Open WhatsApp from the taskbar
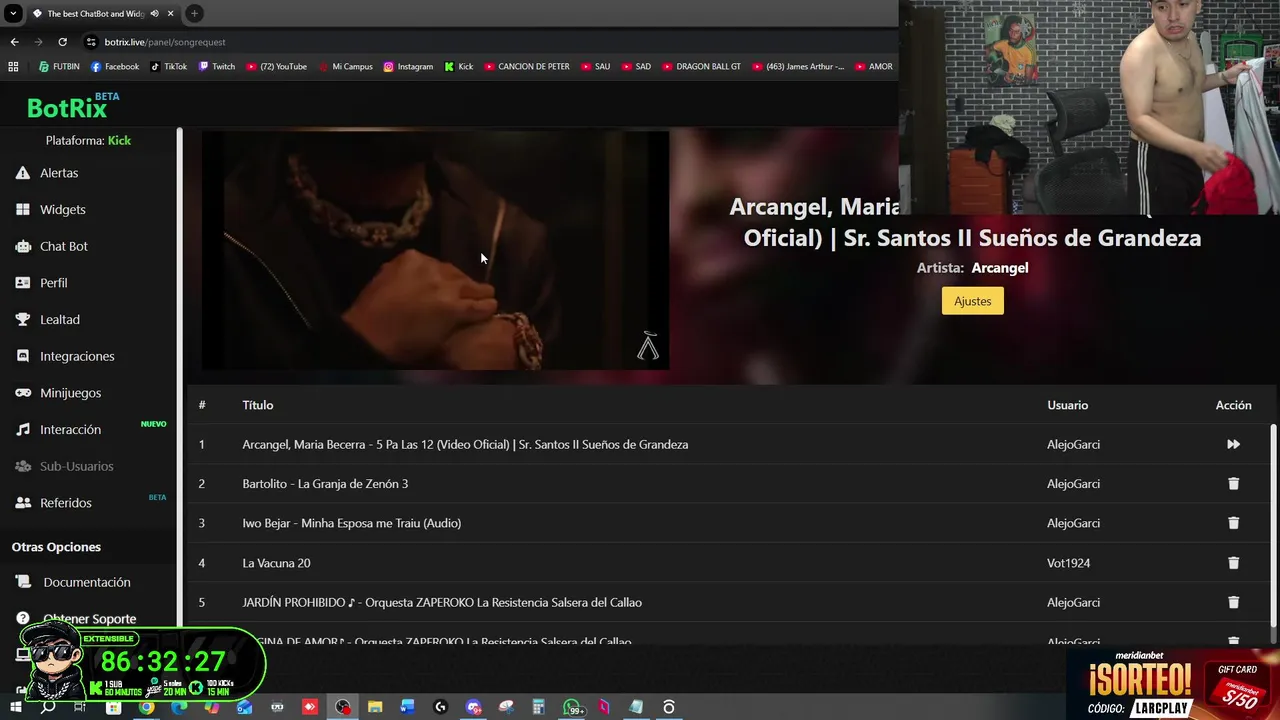Screen dimensions: 1280x720 tap(571, 707)
